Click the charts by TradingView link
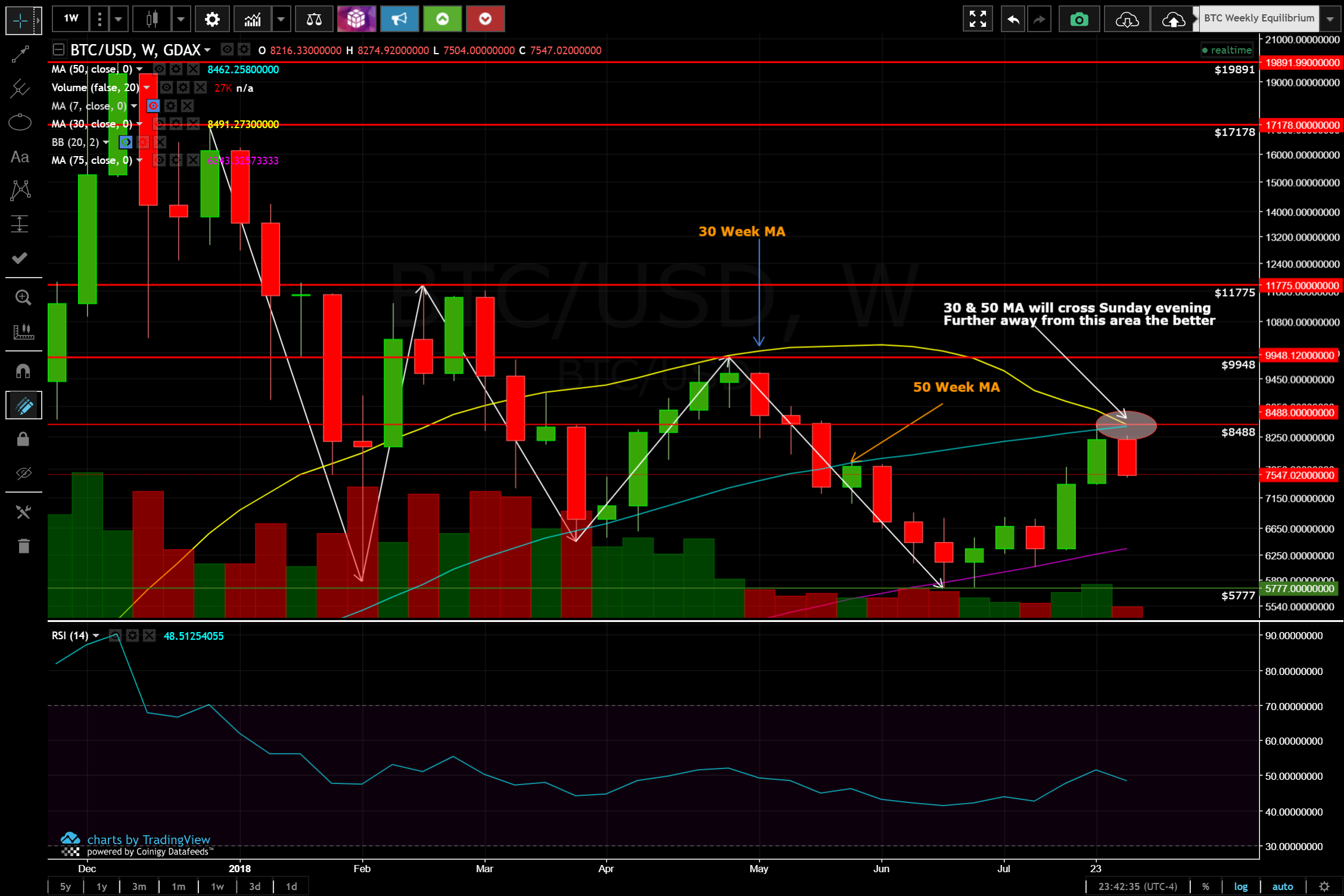The image size is (1344, 896). [x=148, y=839]
